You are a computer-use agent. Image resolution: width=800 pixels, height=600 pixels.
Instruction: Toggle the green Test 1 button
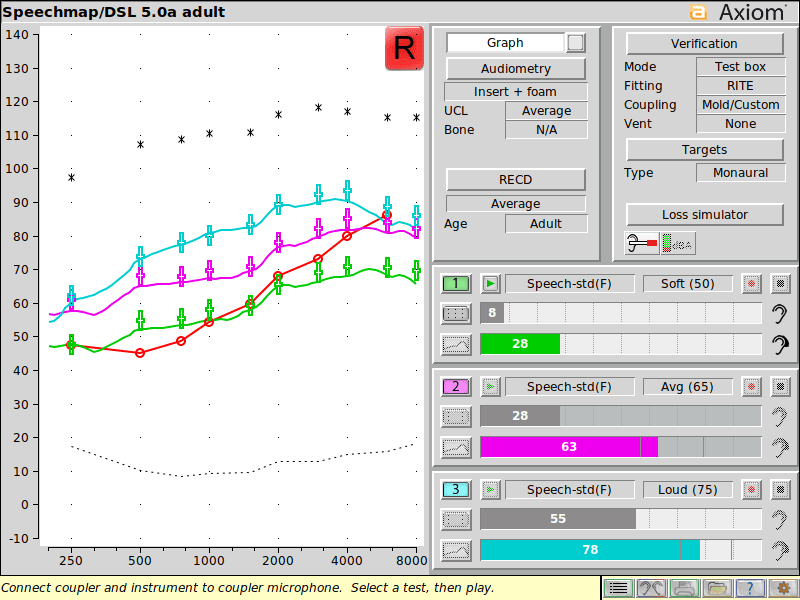pos(455,284)
